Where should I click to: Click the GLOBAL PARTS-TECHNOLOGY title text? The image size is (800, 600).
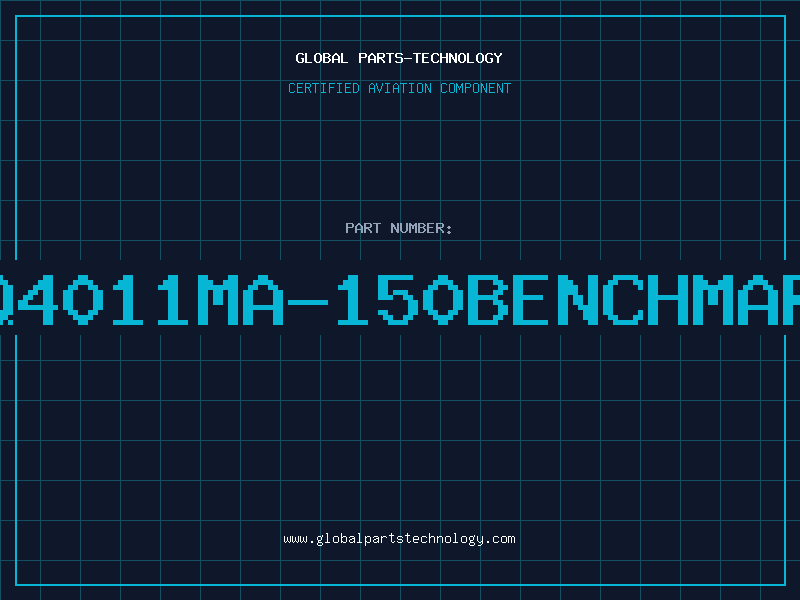pyautogui.click(x=399, y=58)
